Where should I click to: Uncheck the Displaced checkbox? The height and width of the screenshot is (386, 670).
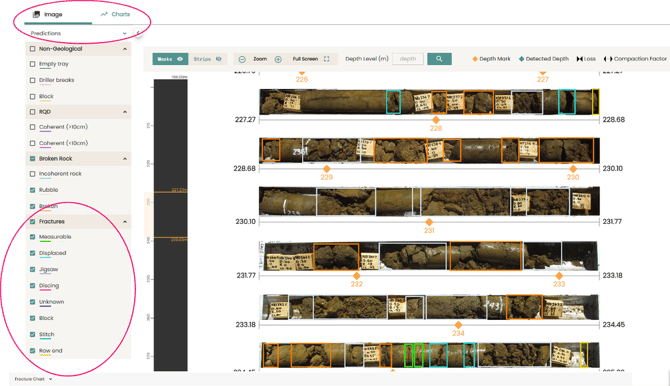[32, 253]
